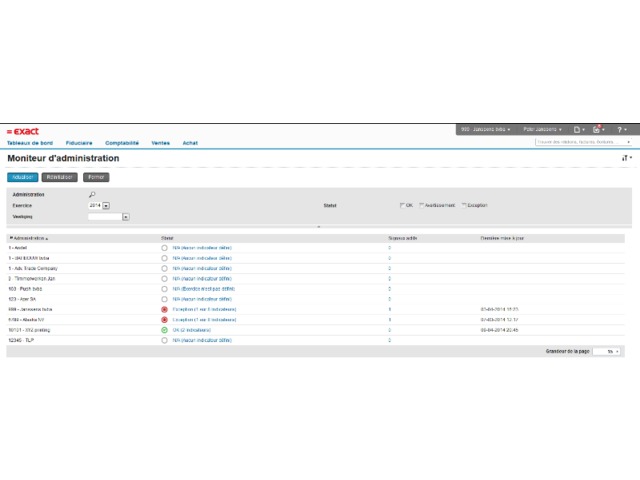Viewport: 640px width, 480px height.
Task: Click red exception icon in Janssens bvba row
Action: [x=164, y=309]
